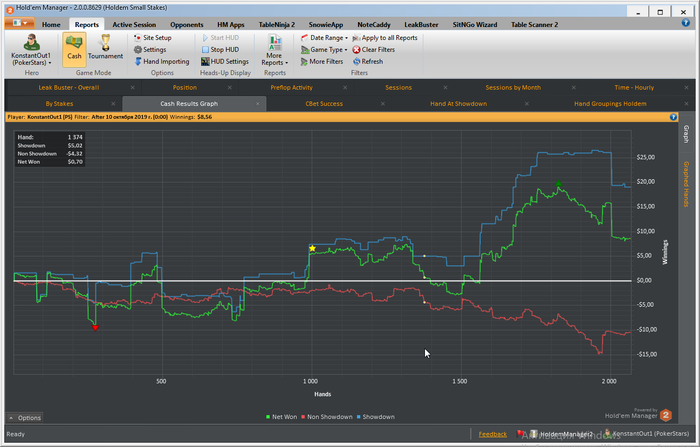Image resolution: width=700 pixels, height=447 pixels.
Task: Switch to Graph side tab
Action: [x=686, y=134]
